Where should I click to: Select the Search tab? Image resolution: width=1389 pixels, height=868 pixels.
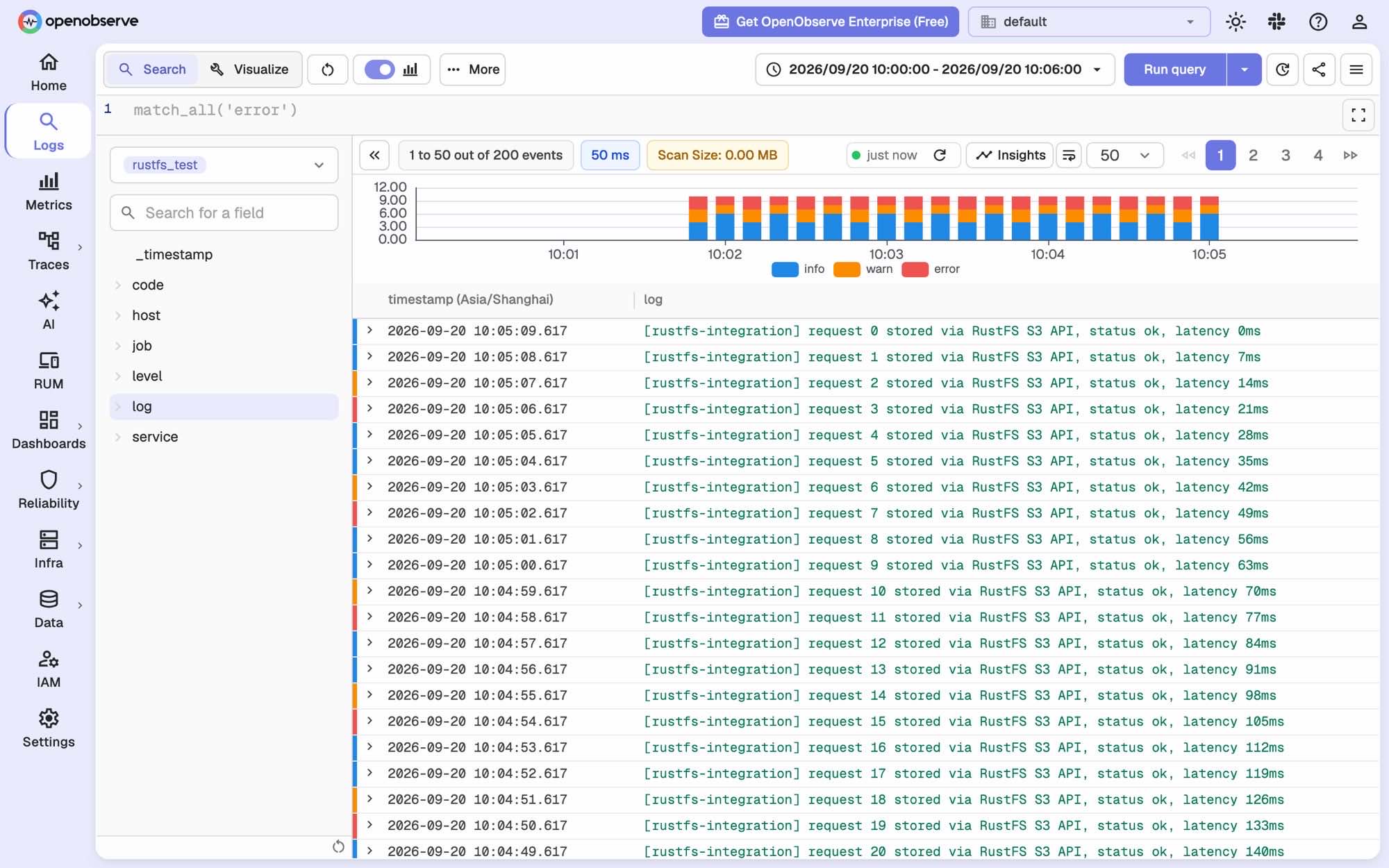click(153, 69)
